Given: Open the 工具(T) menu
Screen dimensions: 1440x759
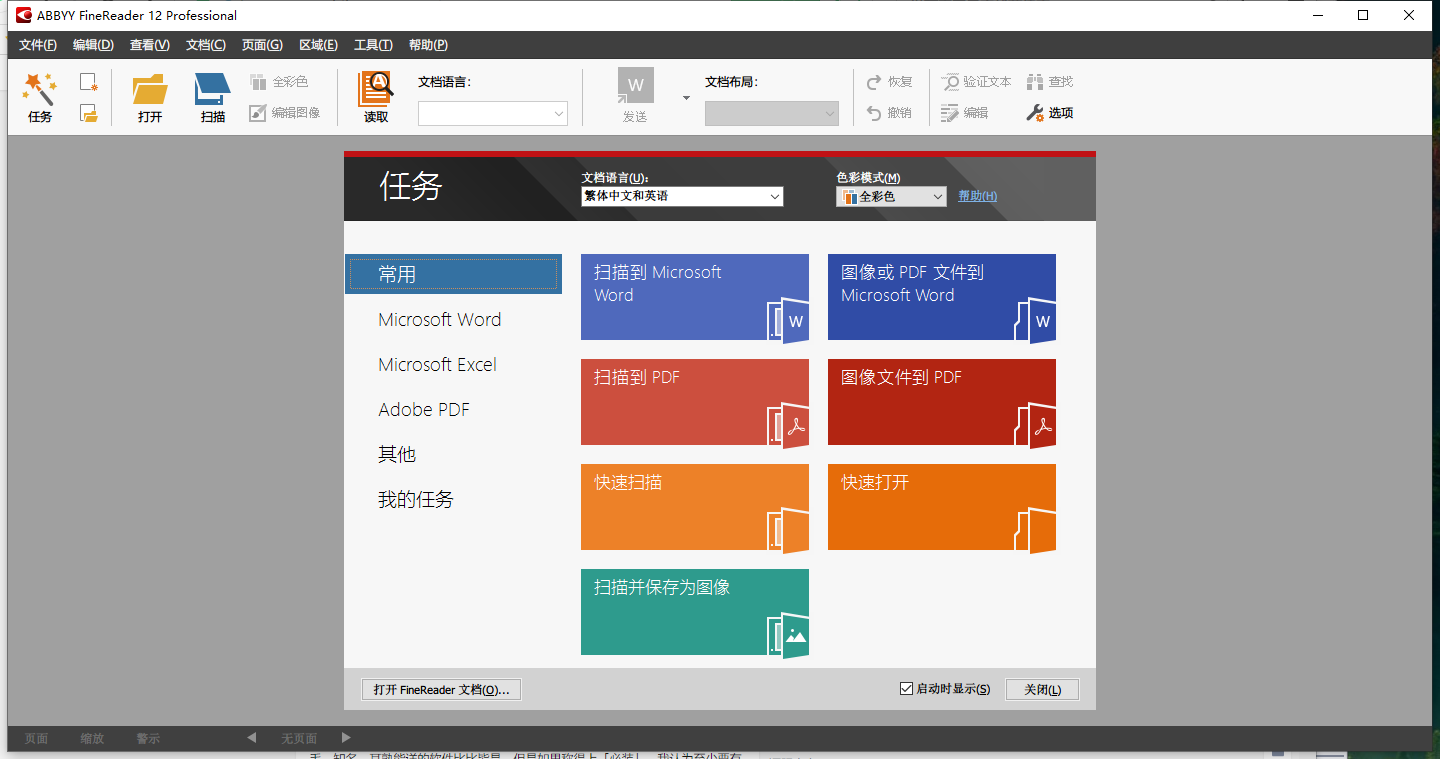Looking at the screenshot, I should point(373,45).
